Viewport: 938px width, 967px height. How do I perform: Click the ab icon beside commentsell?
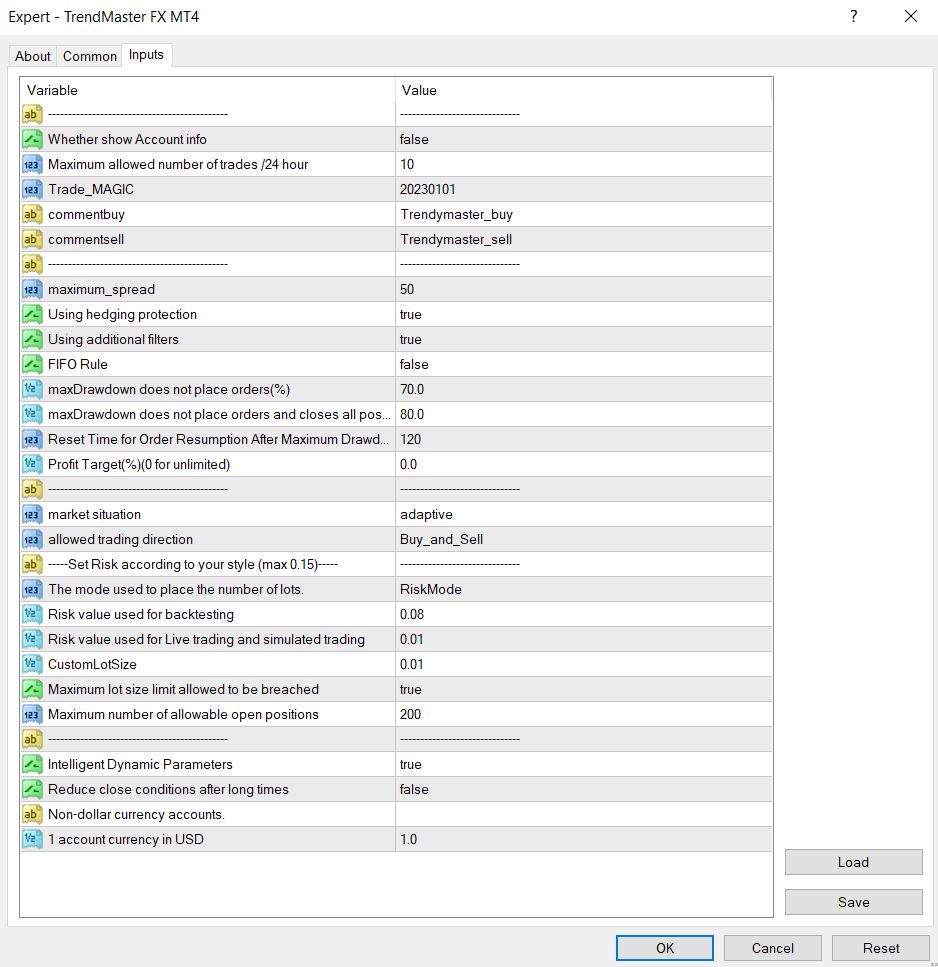[x=31, y=239]
